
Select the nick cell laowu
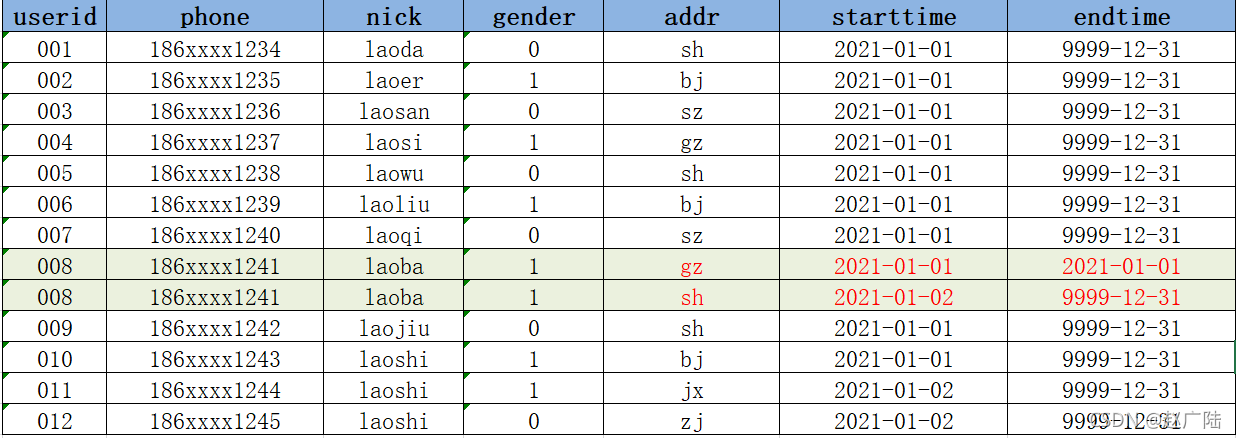coord(394,173)
